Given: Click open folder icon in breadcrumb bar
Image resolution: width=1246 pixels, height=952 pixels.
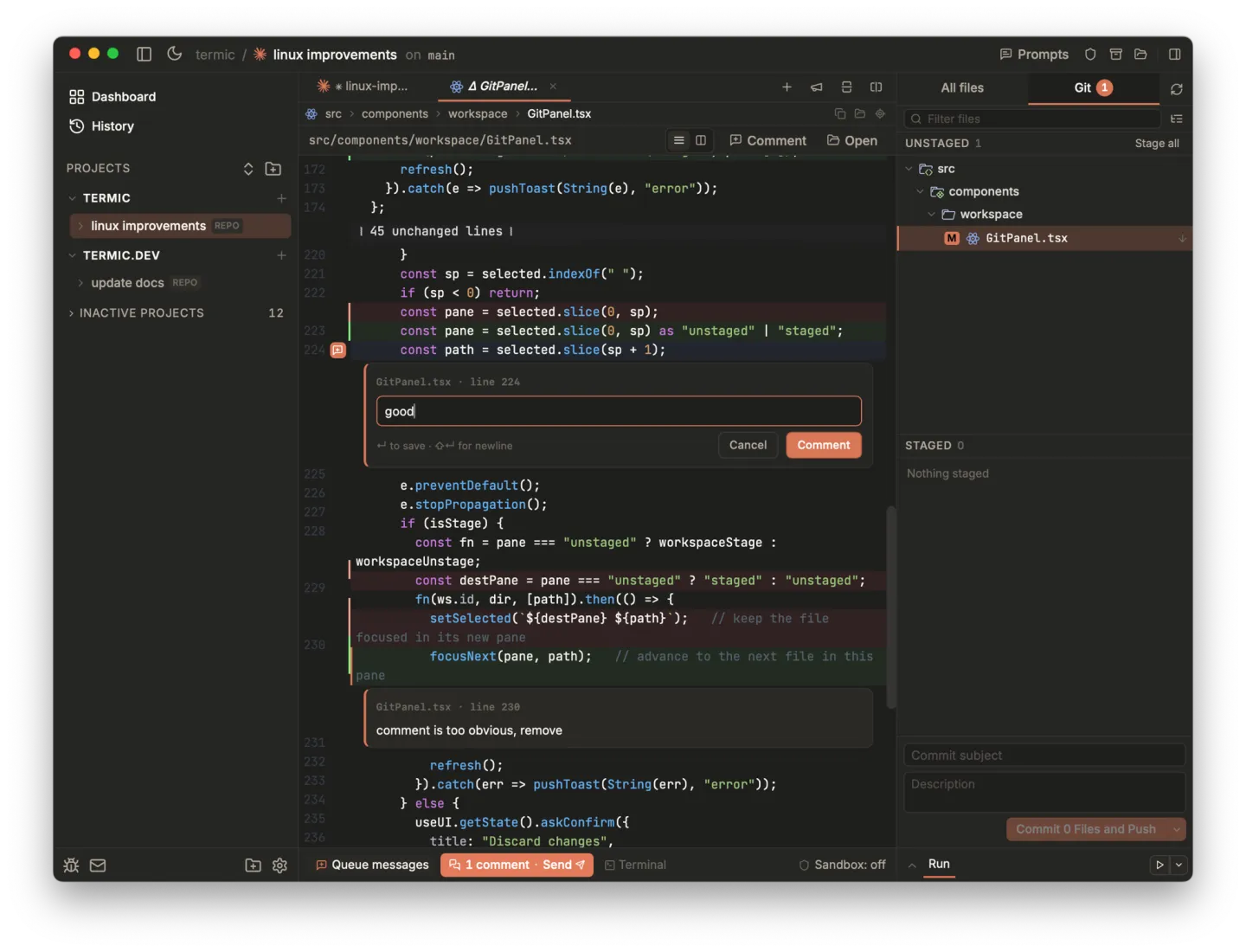Looking at the screenshot, I should 859,113.
